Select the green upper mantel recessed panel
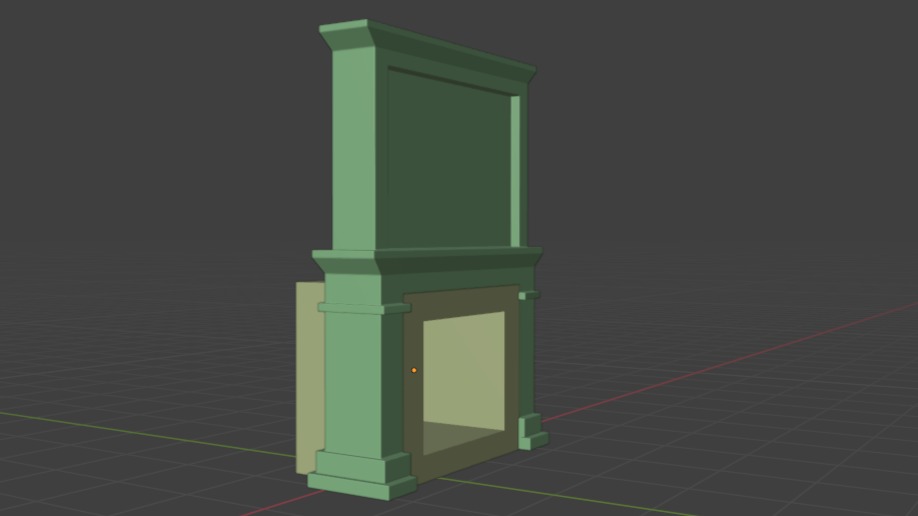918x516 pixels. click(450, 159)
